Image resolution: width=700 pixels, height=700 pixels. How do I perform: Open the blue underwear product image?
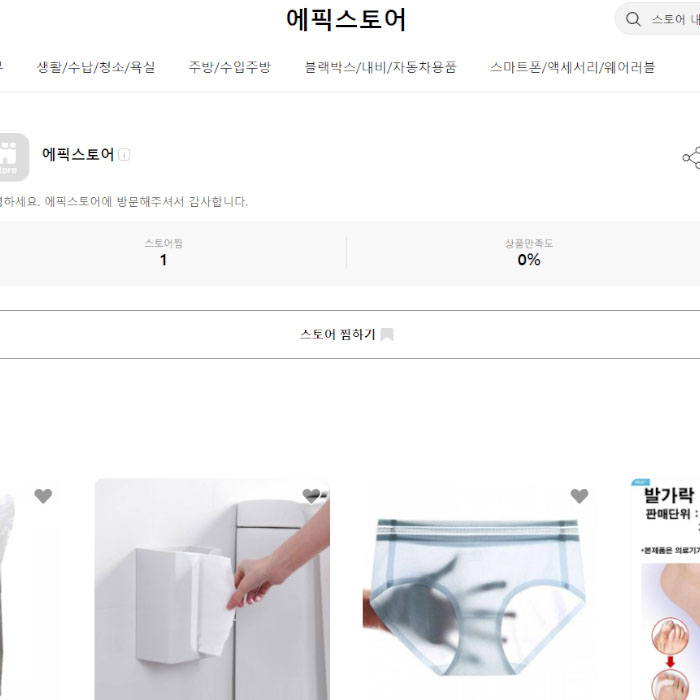[x=480, y=589]
